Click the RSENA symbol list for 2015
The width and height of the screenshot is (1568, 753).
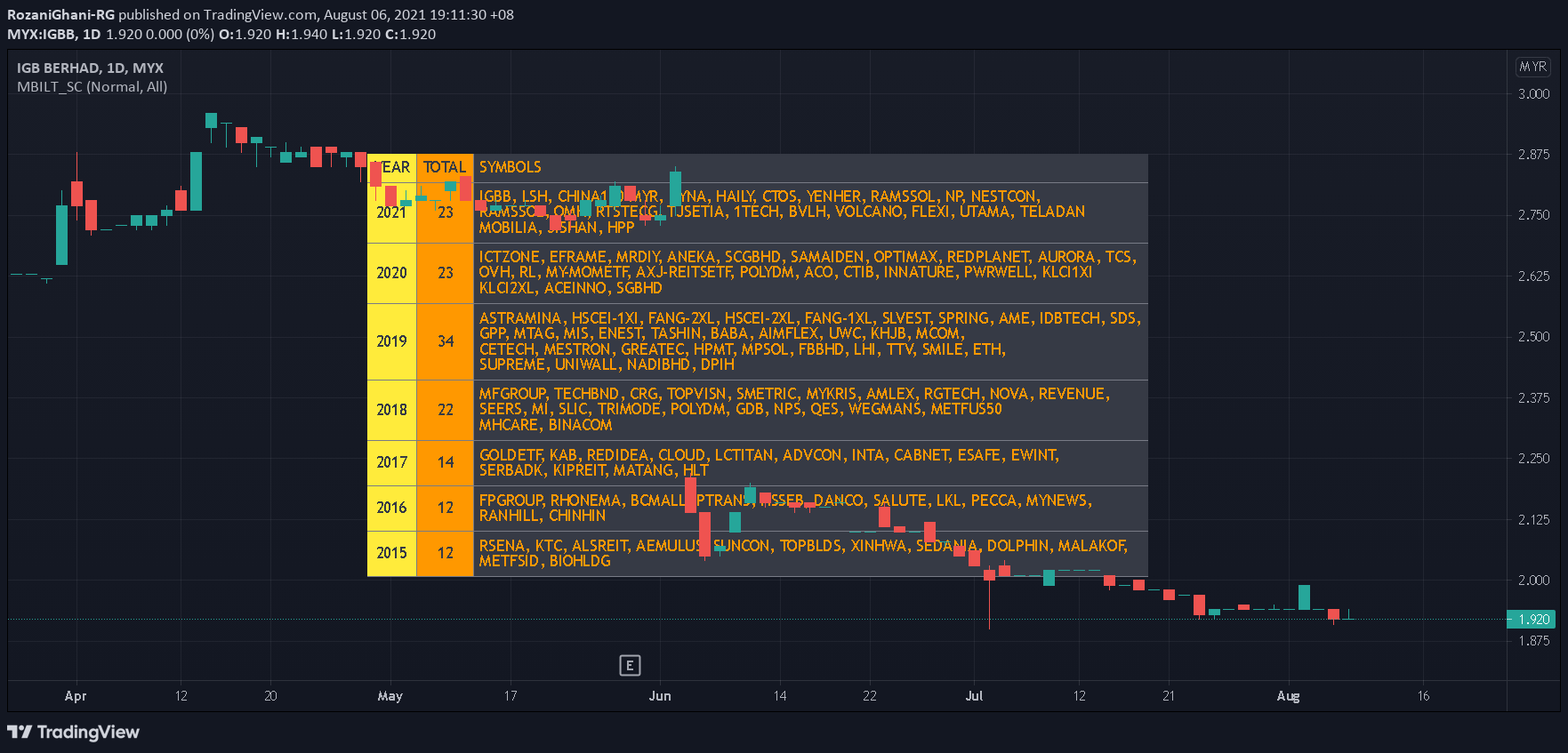810,553
